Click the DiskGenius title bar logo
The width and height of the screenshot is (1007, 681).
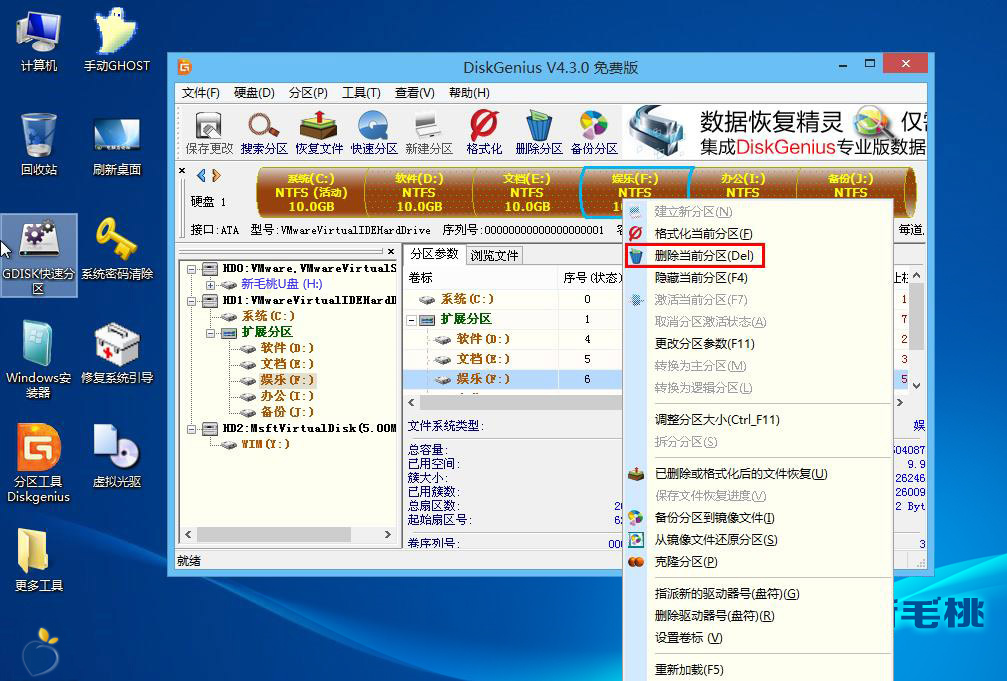click(185, 67)
